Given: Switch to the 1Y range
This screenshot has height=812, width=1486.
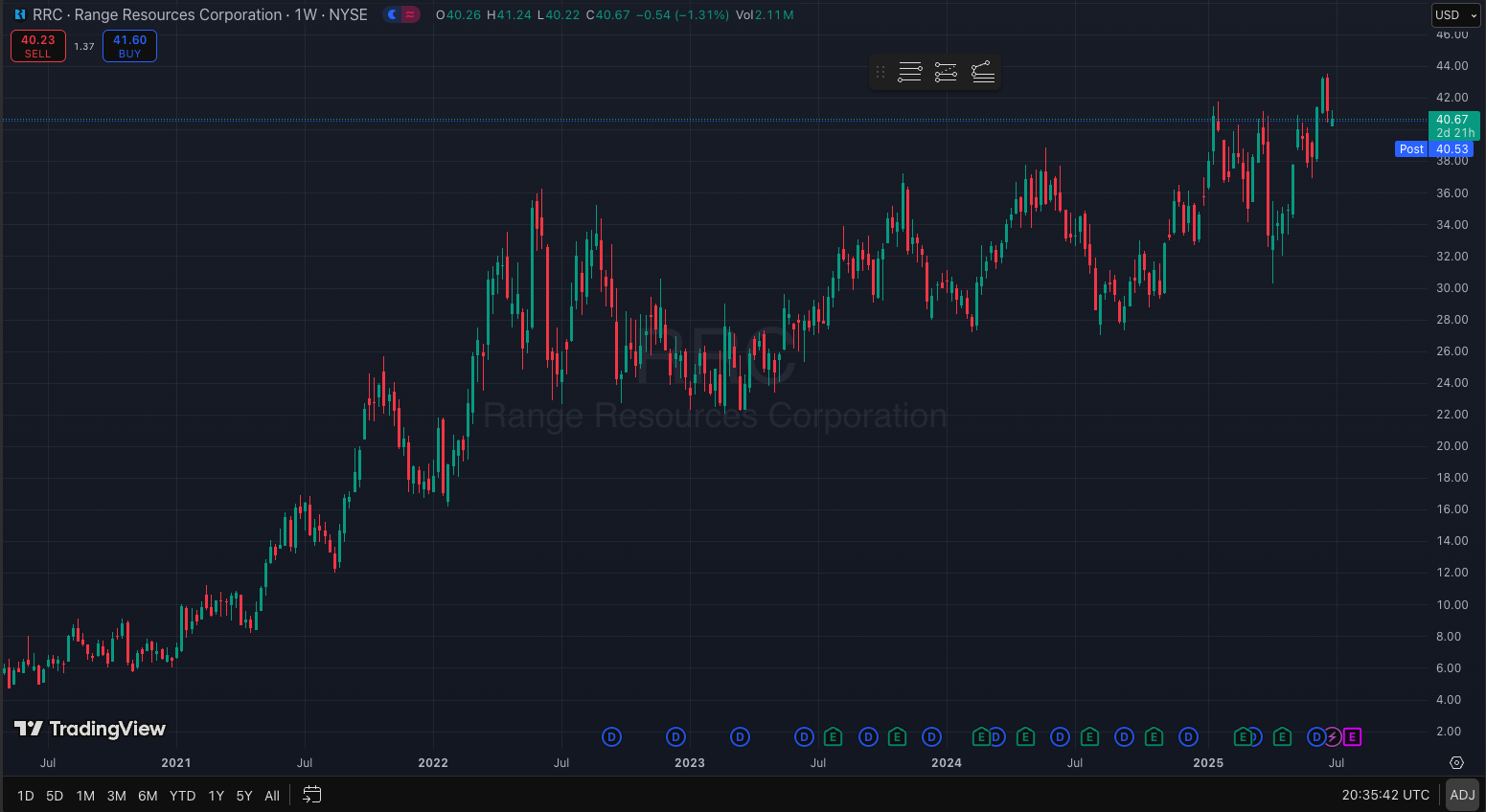Looking at the screenshot, I should coord(217,796).
